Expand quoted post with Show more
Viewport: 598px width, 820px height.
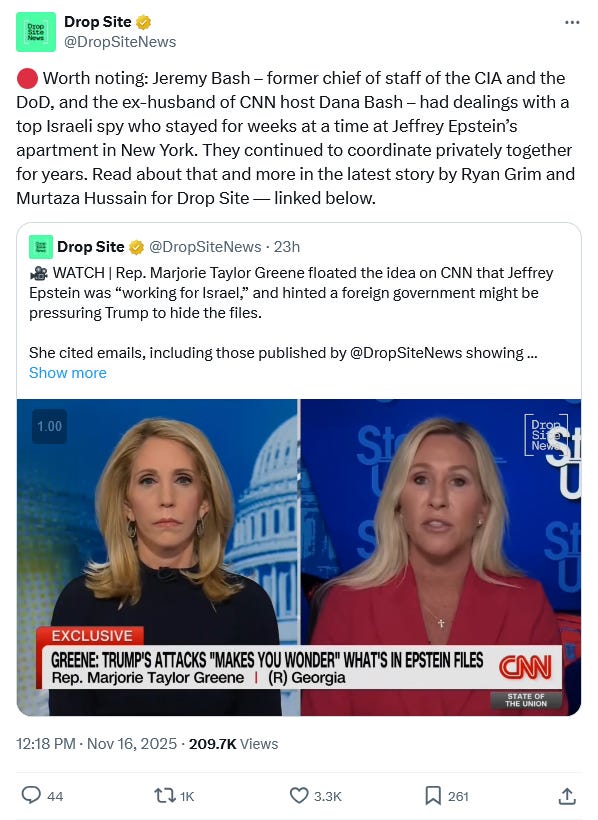(x=67, y=373)
